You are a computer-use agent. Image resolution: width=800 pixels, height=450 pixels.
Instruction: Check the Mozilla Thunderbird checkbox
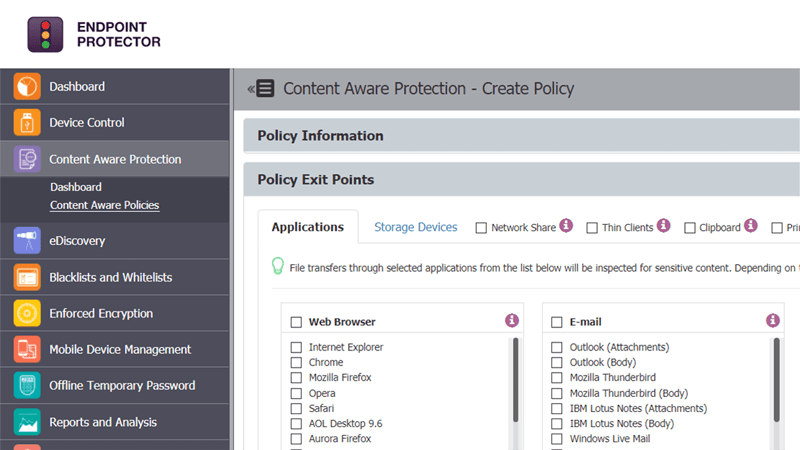tap(557, 378)
